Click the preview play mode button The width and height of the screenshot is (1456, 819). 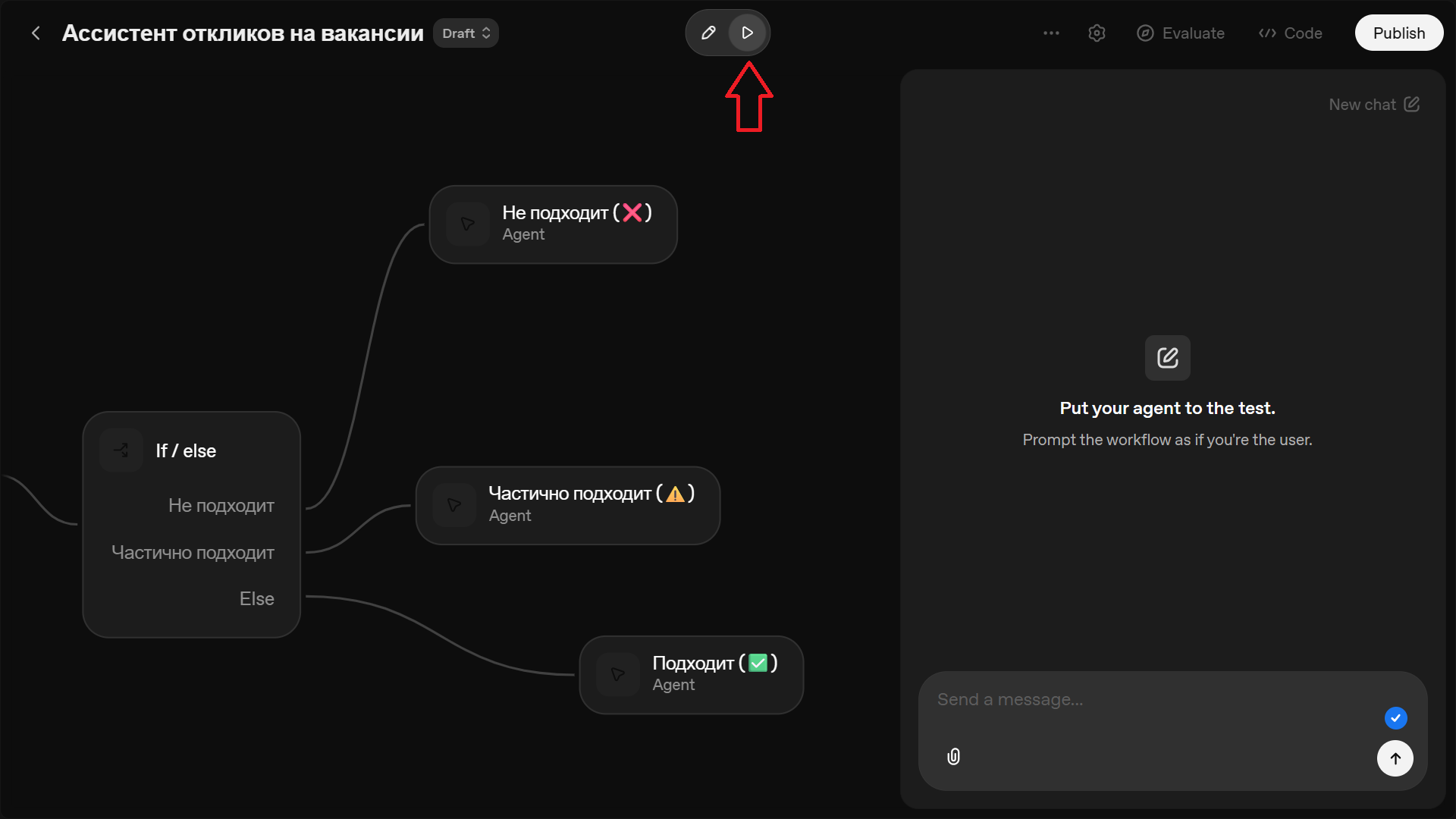pyautogui.click(x=747, y=33)
